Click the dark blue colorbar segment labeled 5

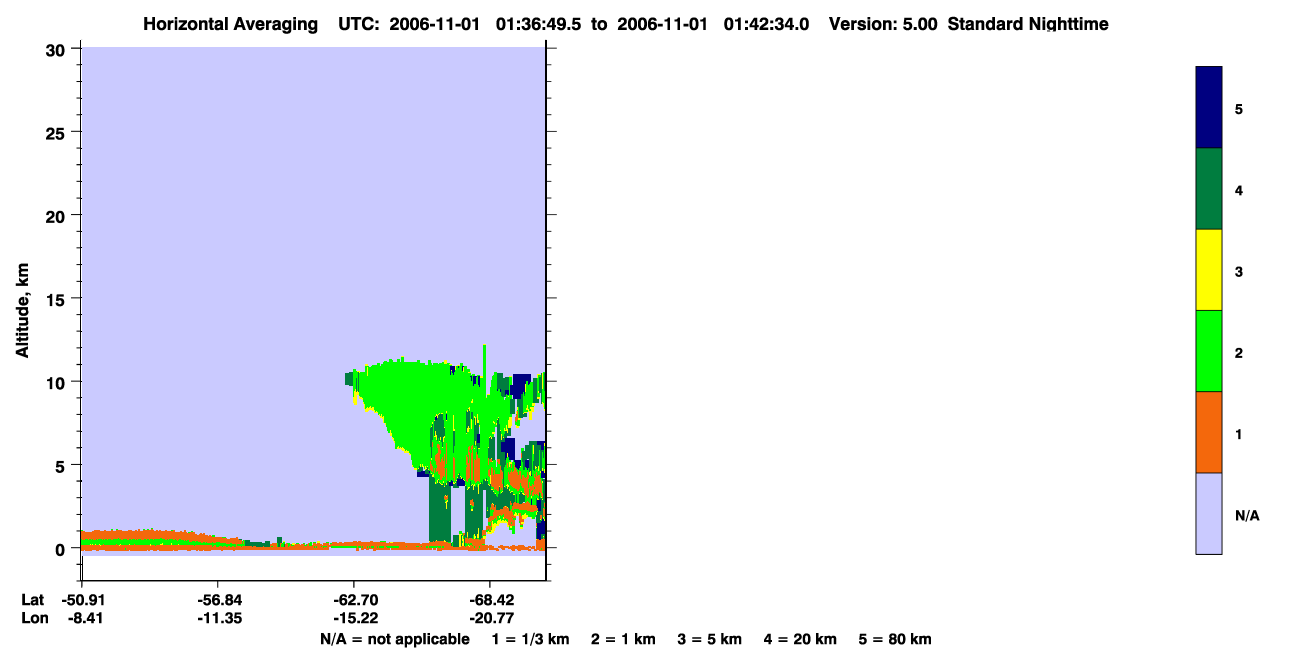pyautogui.click(x=1208, y=107)
